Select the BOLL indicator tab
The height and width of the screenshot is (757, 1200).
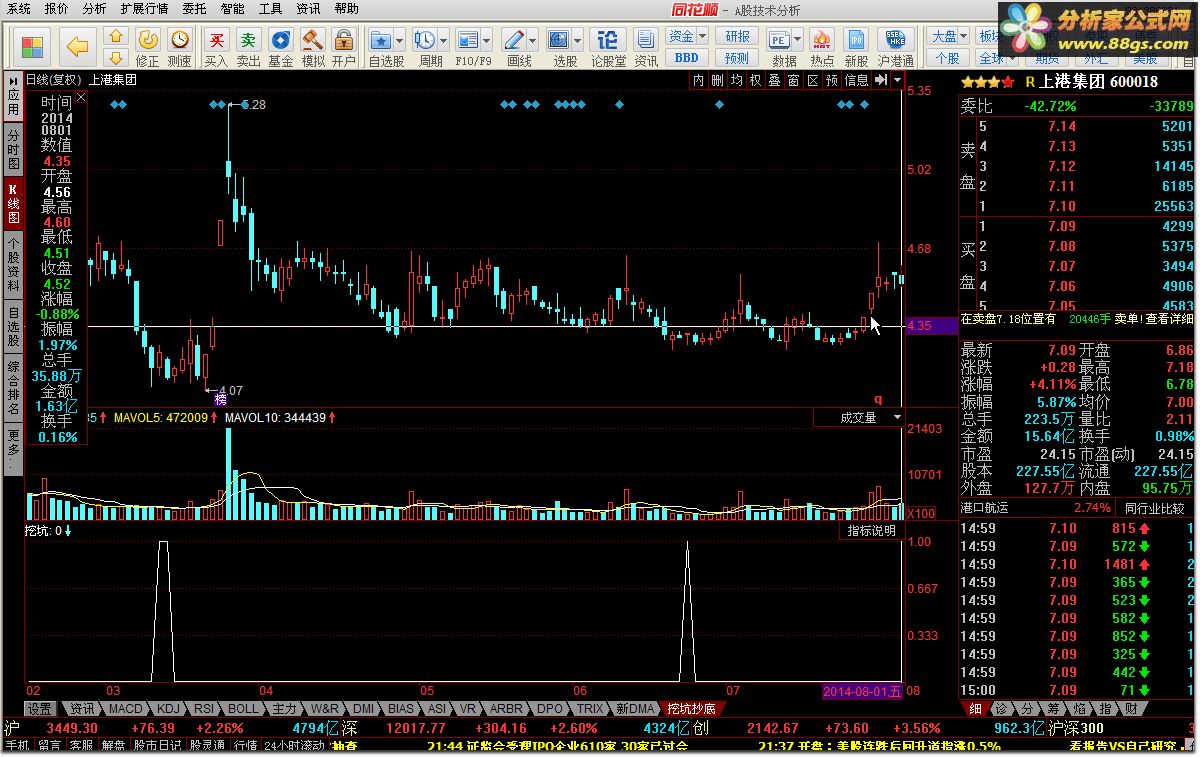[x=243, y=708]
